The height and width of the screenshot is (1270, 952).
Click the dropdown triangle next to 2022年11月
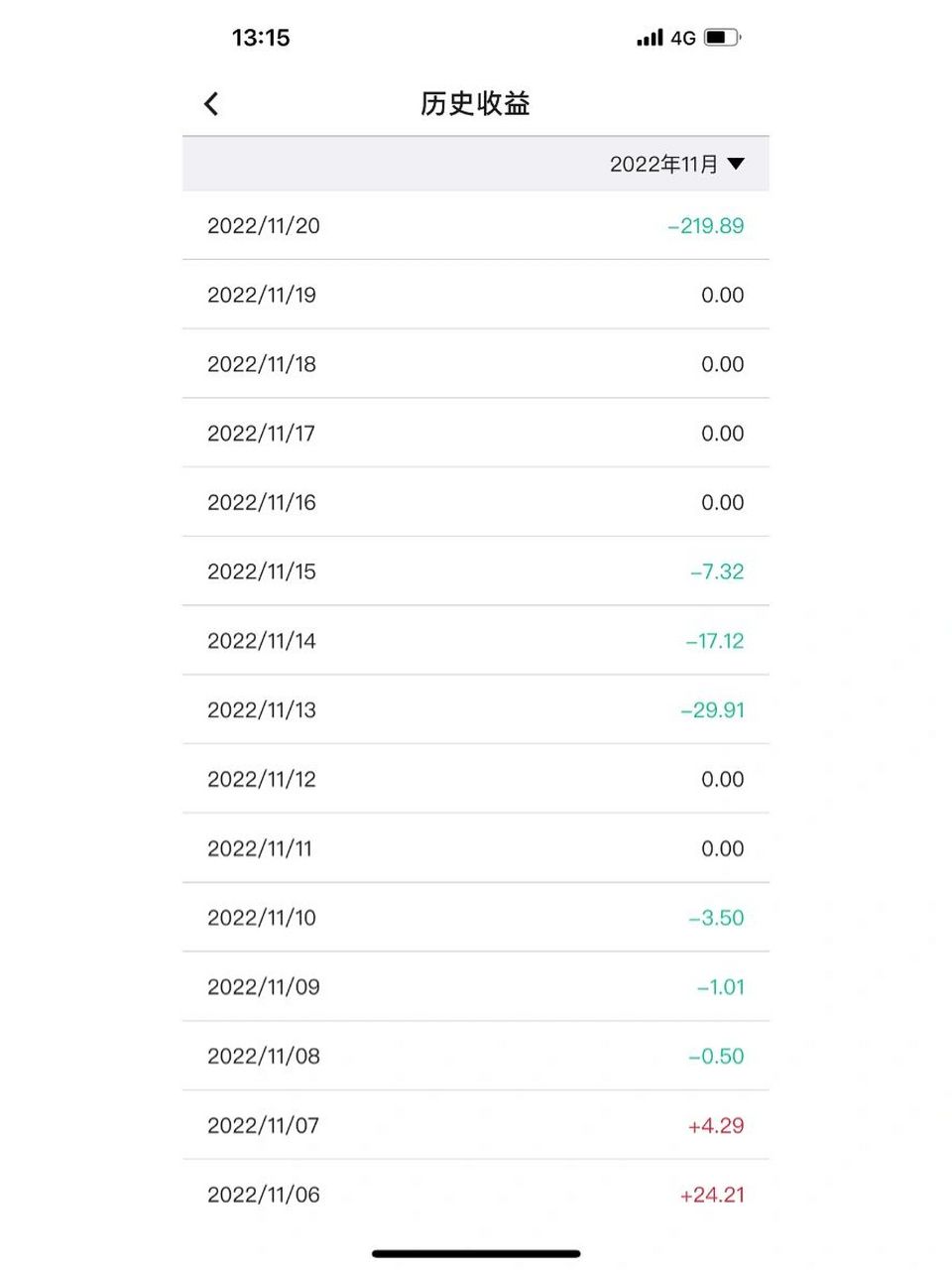[x=736, y=164]
